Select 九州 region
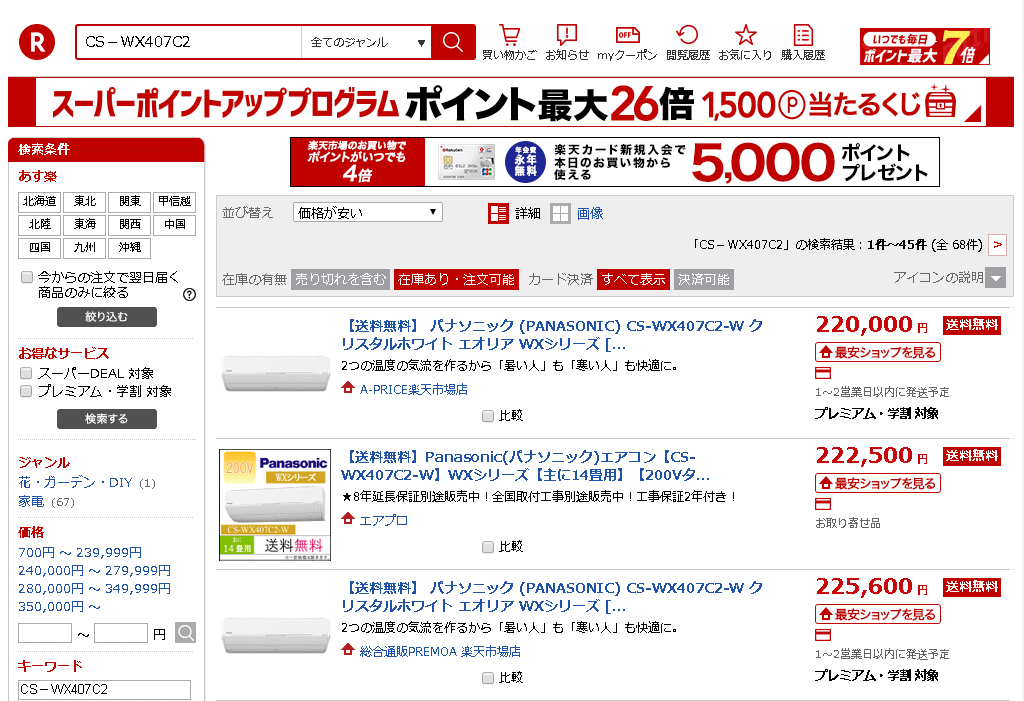The height and width of the screenshot is (701, 1024). 85,247
